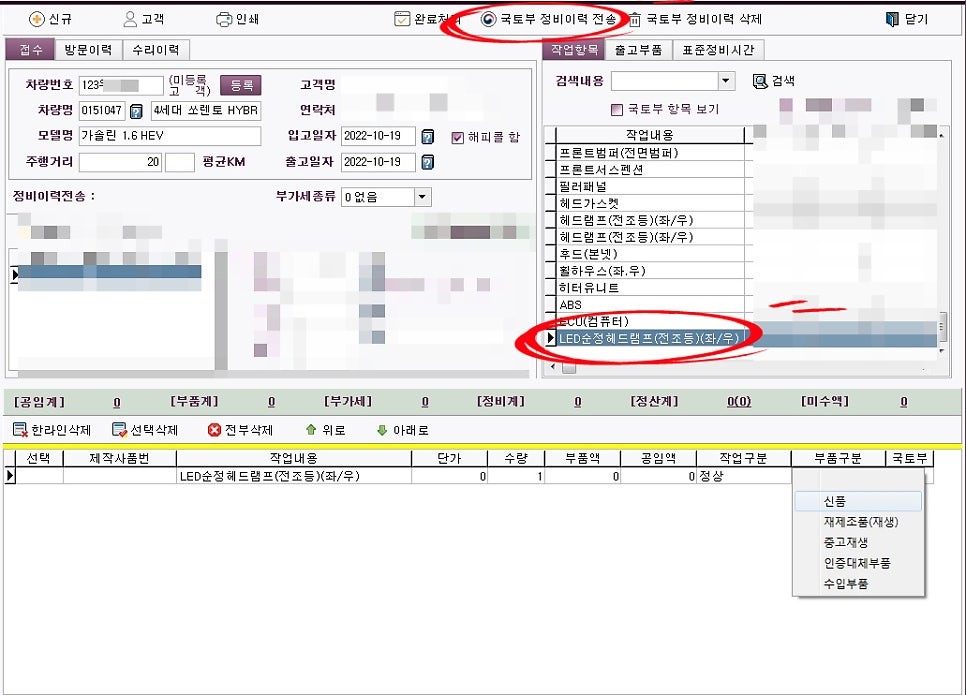
Task: Open the 입고일자 calendar picker icon
Action: (x=428, y=137)
